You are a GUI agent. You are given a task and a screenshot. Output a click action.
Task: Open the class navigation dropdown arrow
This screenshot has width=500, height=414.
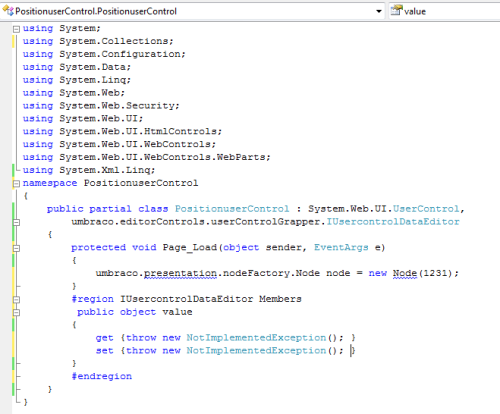click(379, 11)
